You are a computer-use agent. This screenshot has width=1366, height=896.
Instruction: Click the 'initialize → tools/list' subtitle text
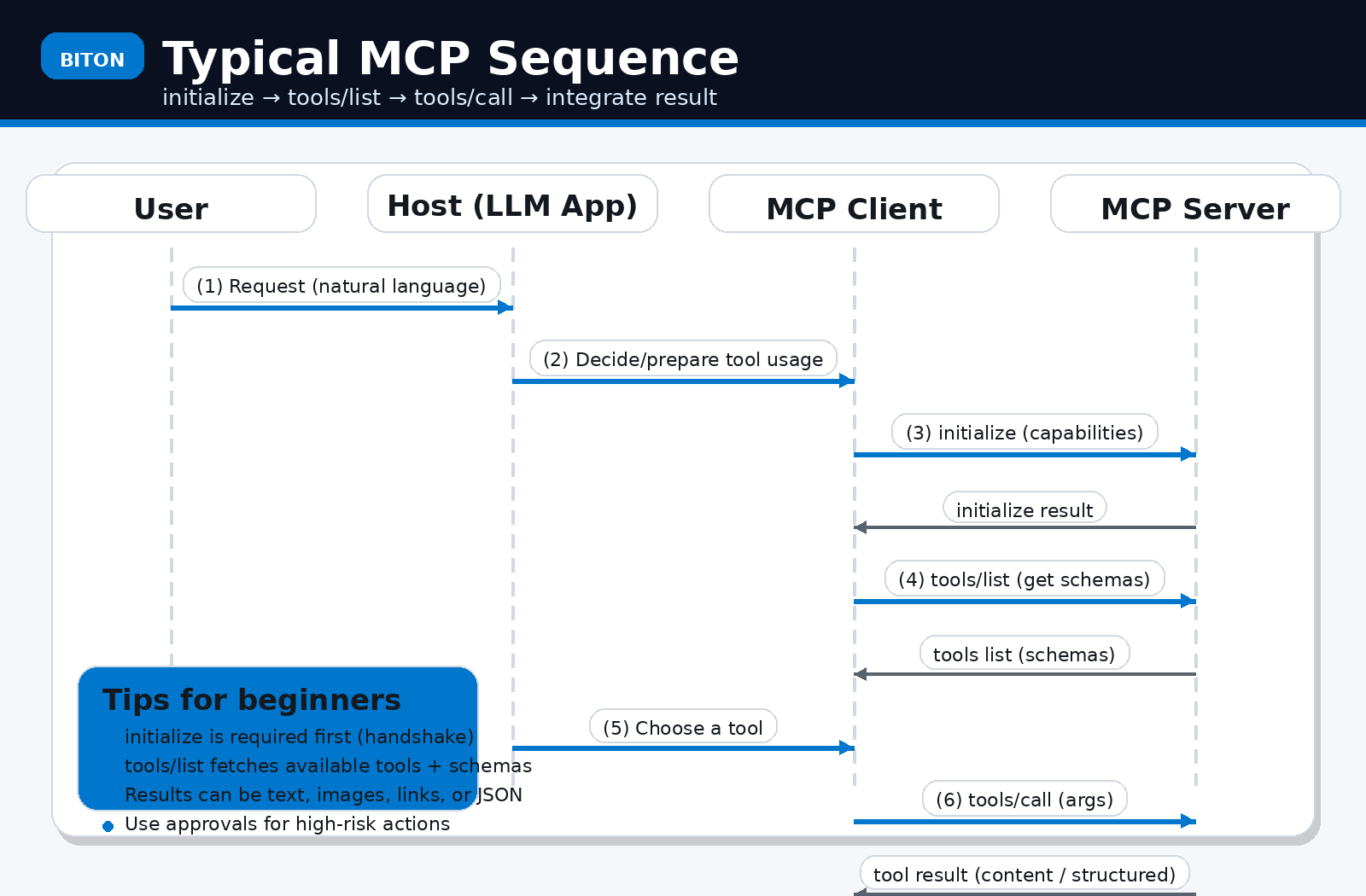coord(439,98)
